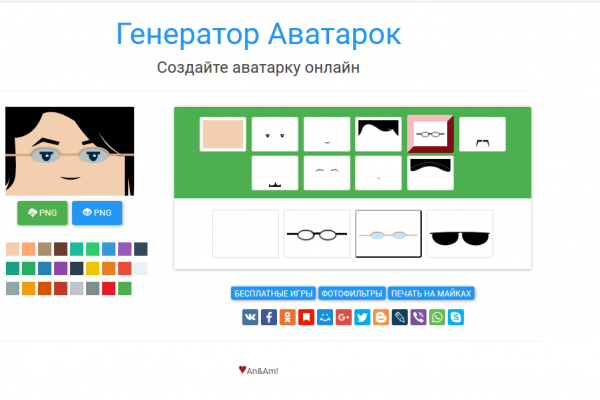
Task: Open the nose category tile
Action: click(378, 173)
